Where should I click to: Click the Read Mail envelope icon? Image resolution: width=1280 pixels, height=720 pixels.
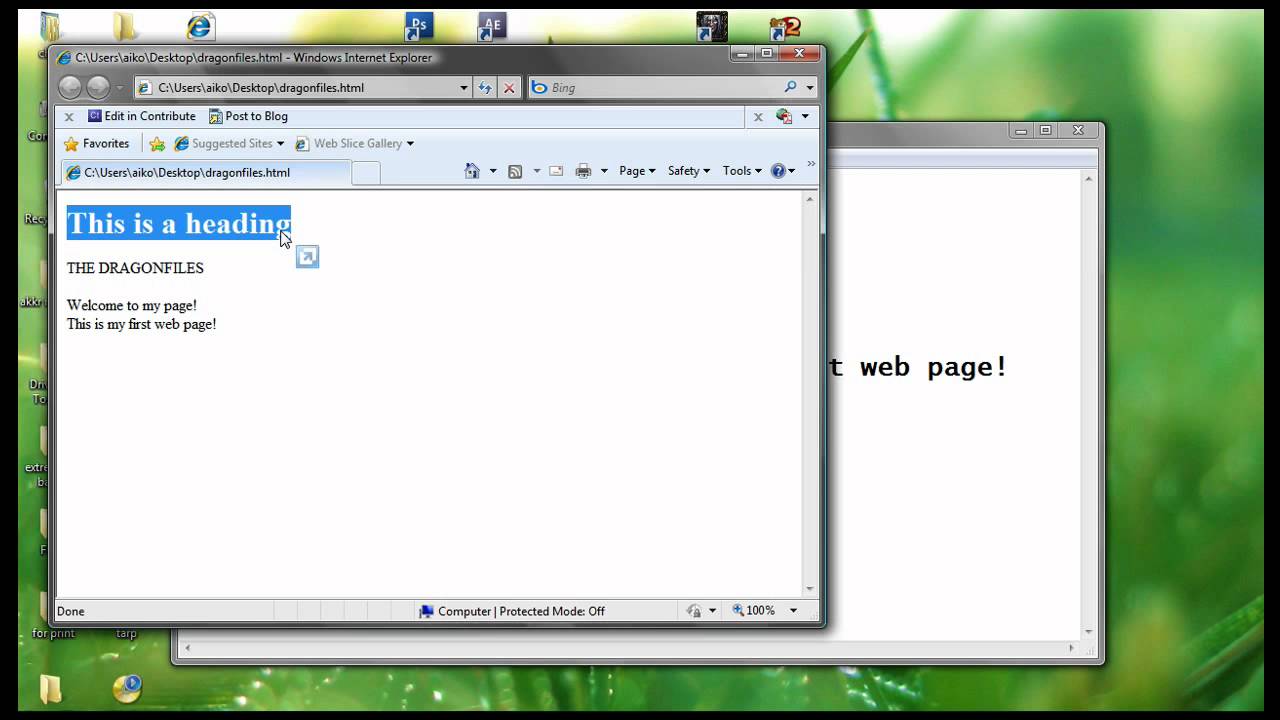(556, 171)
